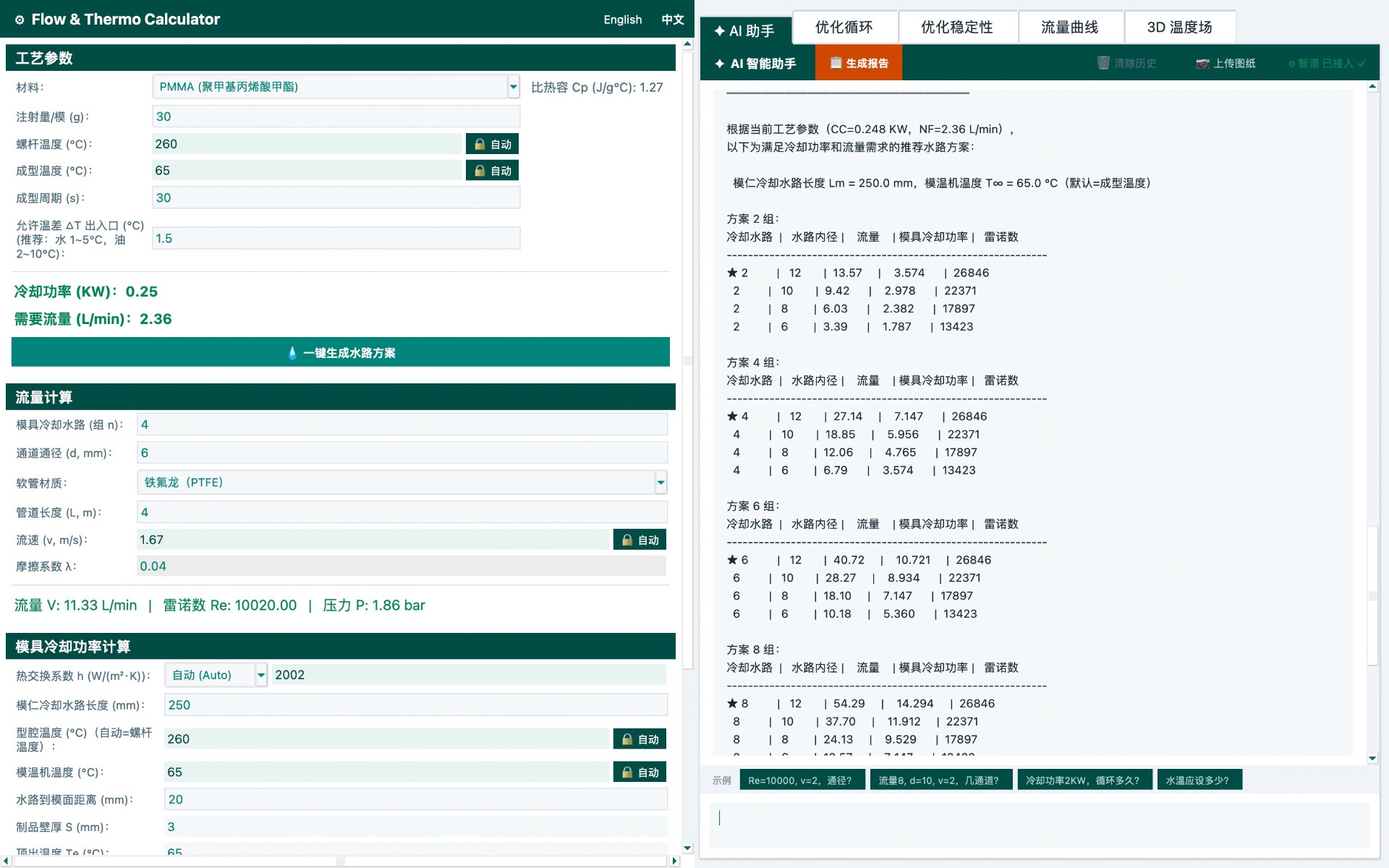The image size is (1389, 868).
Task: Click the 摩擦系数 λ field
Action: [402, 566]
